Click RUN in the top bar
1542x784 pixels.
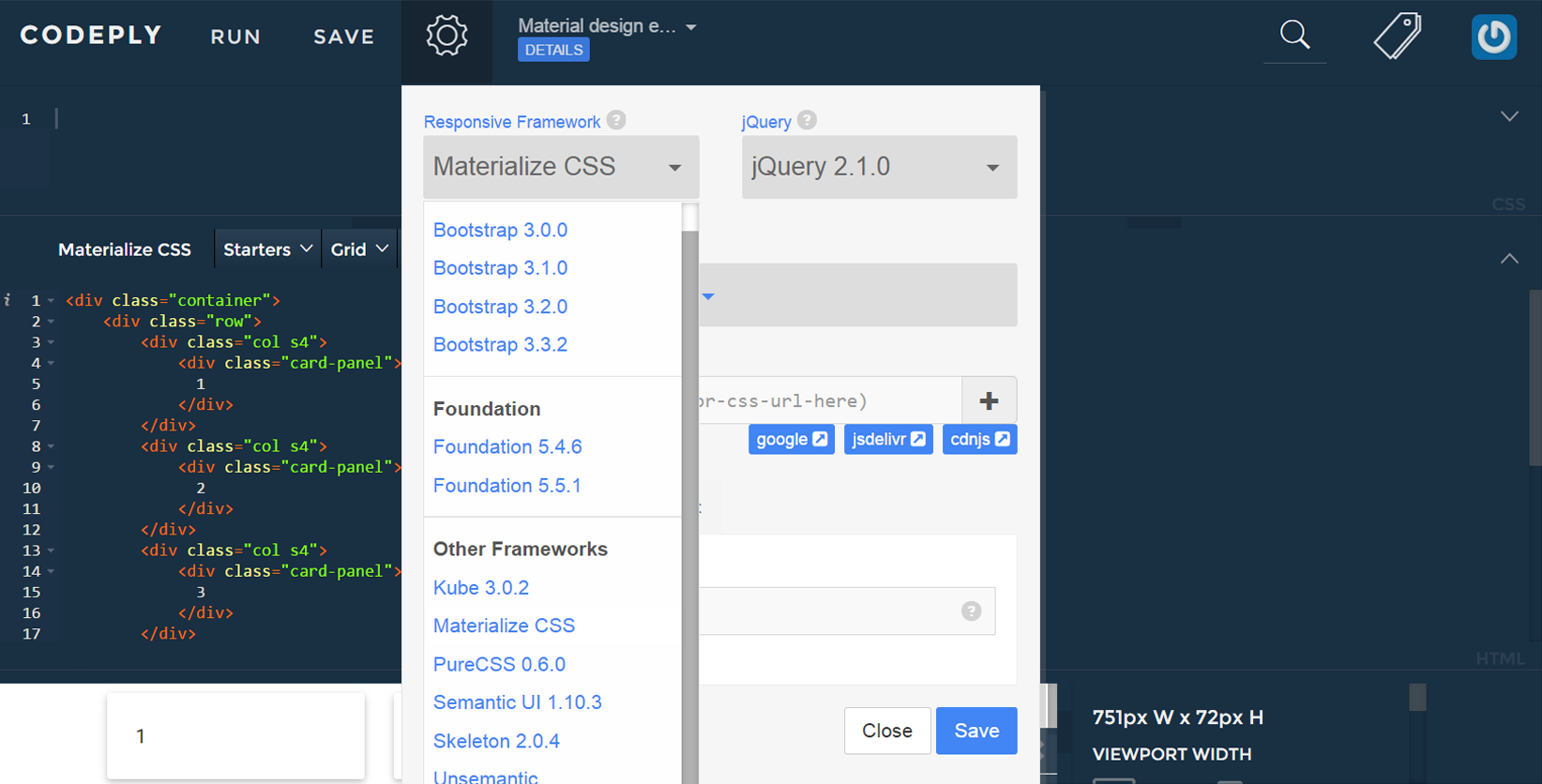235,37
